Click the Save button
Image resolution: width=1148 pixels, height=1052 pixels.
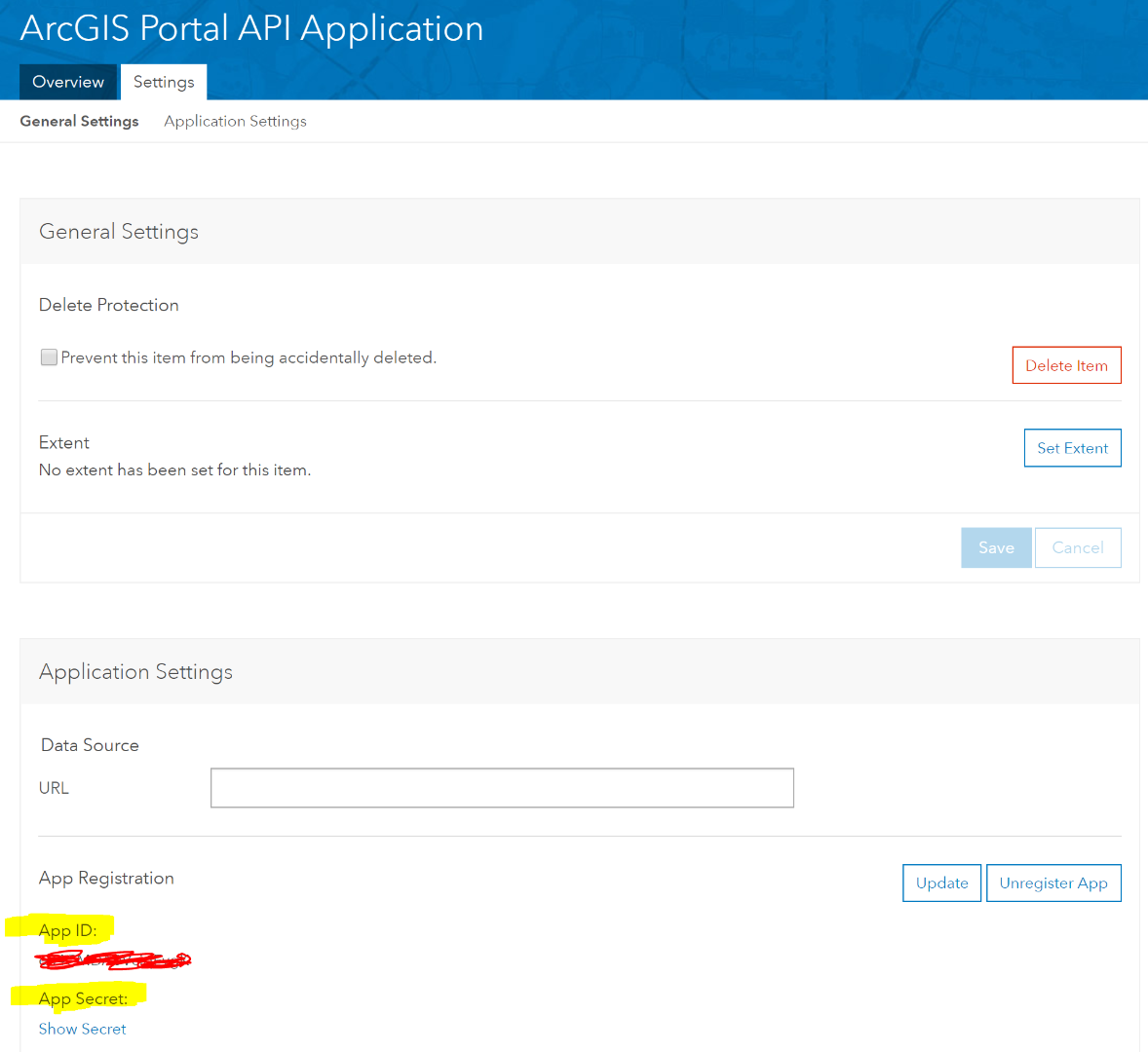pyautogui.click(x=996, y=547)
